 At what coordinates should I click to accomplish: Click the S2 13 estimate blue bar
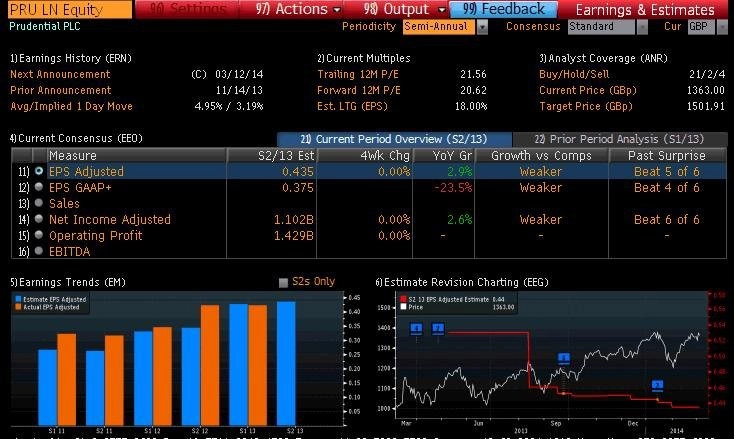tap(286, 364)
